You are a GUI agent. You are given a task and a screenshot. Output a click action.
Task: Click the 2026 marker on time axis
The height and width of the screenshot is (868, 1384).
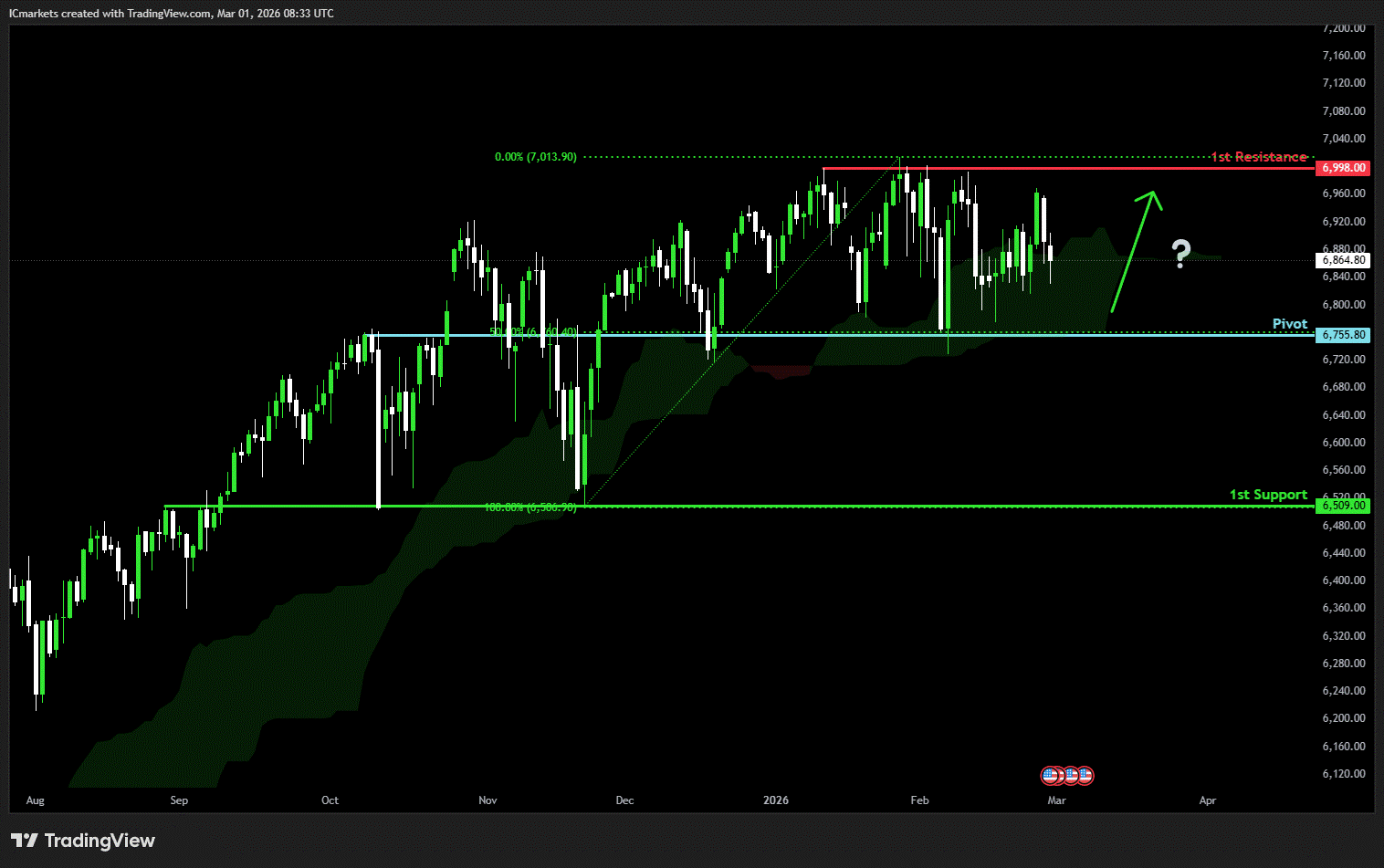776,800
